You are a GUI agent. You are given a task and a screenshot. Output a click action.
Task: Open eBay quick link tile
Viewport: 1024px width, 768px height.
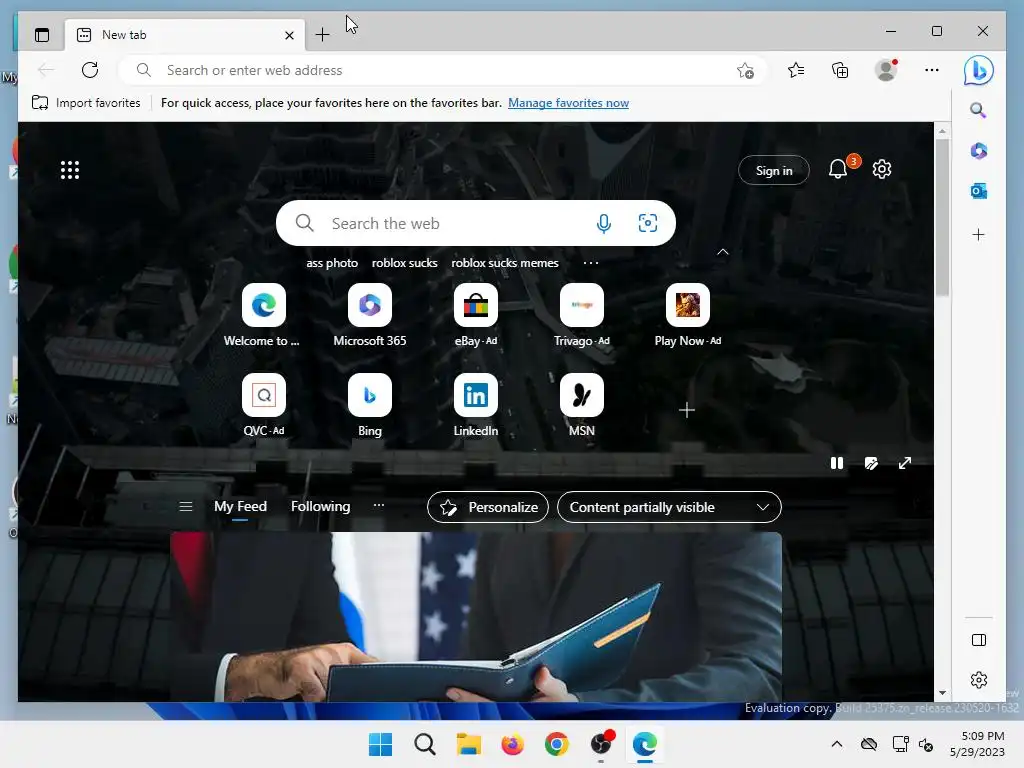475,316
